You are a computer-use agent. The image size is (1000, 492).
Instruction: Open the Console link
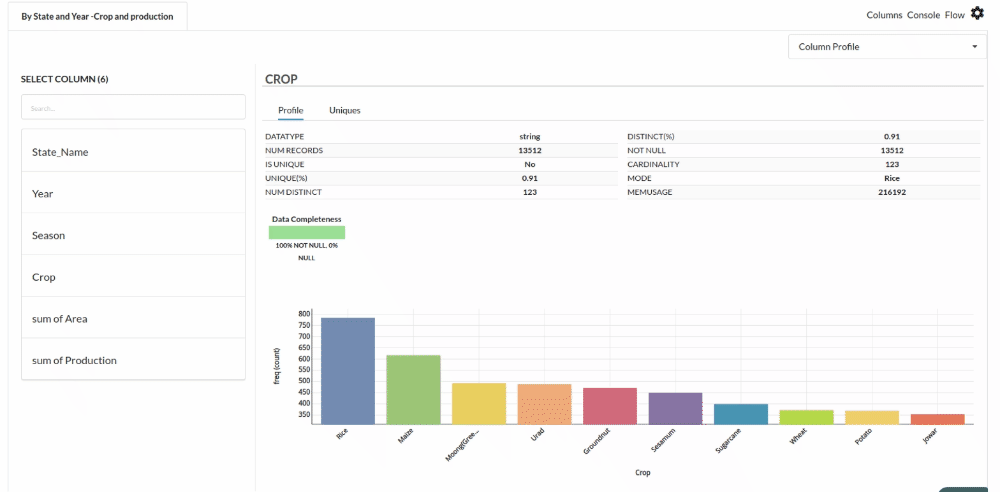coord(923,15)
